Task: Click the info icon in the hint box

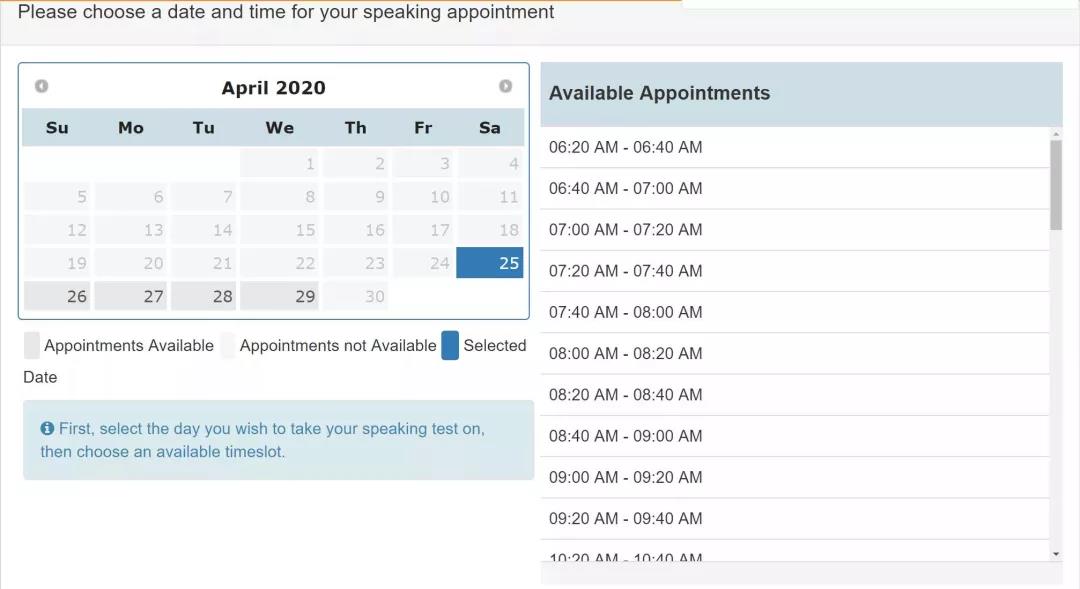Action: 47,428
